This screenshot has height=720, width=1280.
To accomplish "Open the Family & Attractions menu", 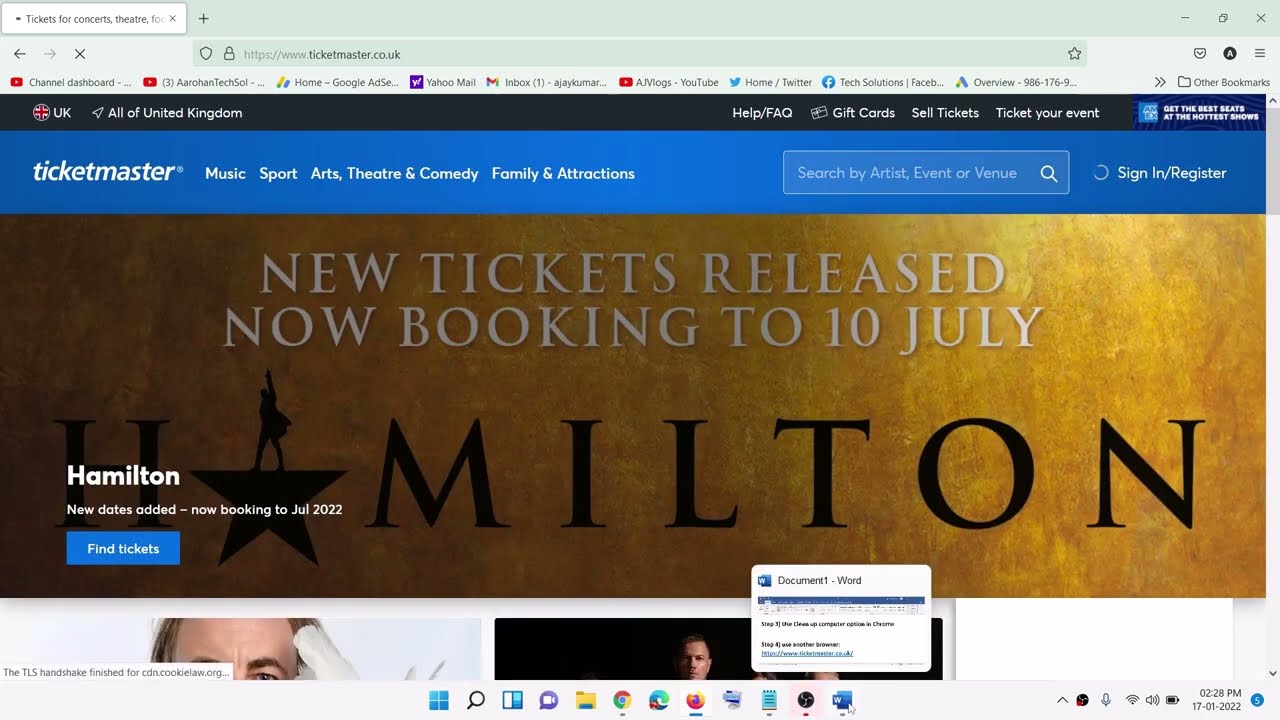I will 563,173.
